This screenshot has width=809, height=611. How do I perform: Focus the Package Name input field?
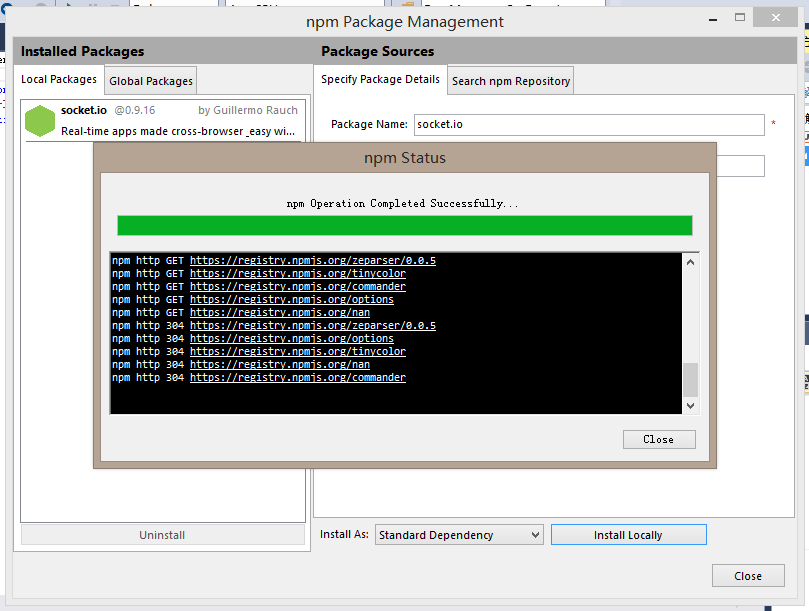pos(588,125)
